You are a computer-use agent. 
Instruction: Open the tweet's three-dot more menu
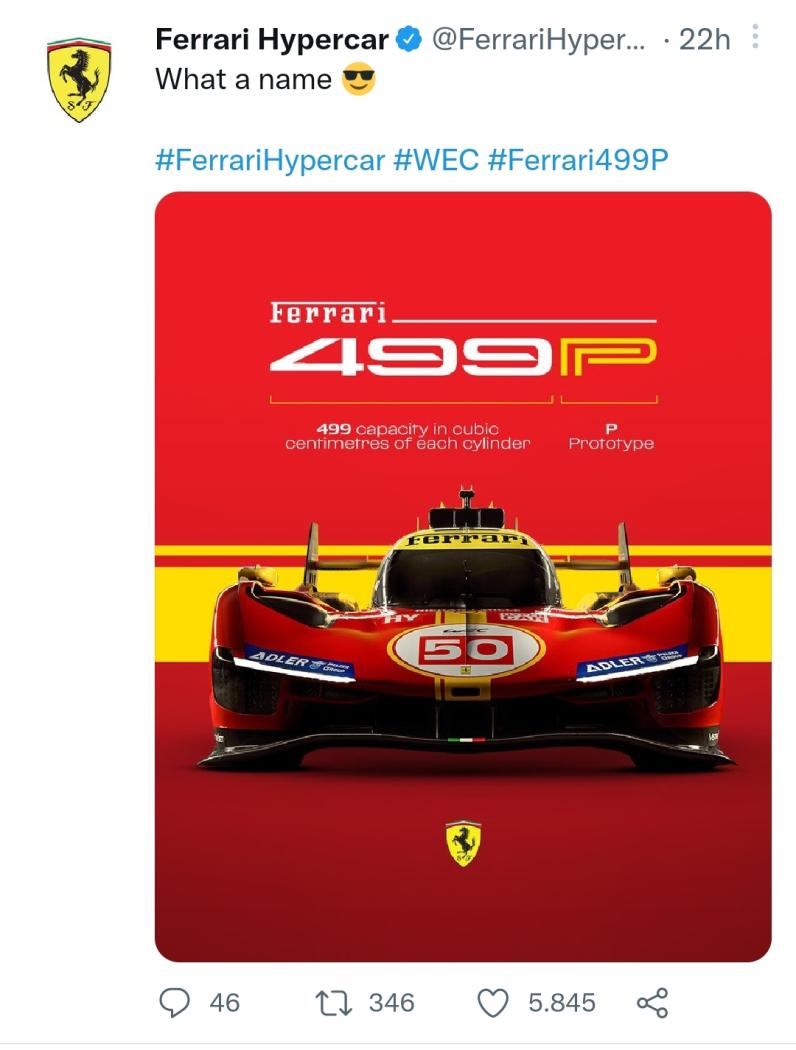pyautogui.click(x=755, y=38)
